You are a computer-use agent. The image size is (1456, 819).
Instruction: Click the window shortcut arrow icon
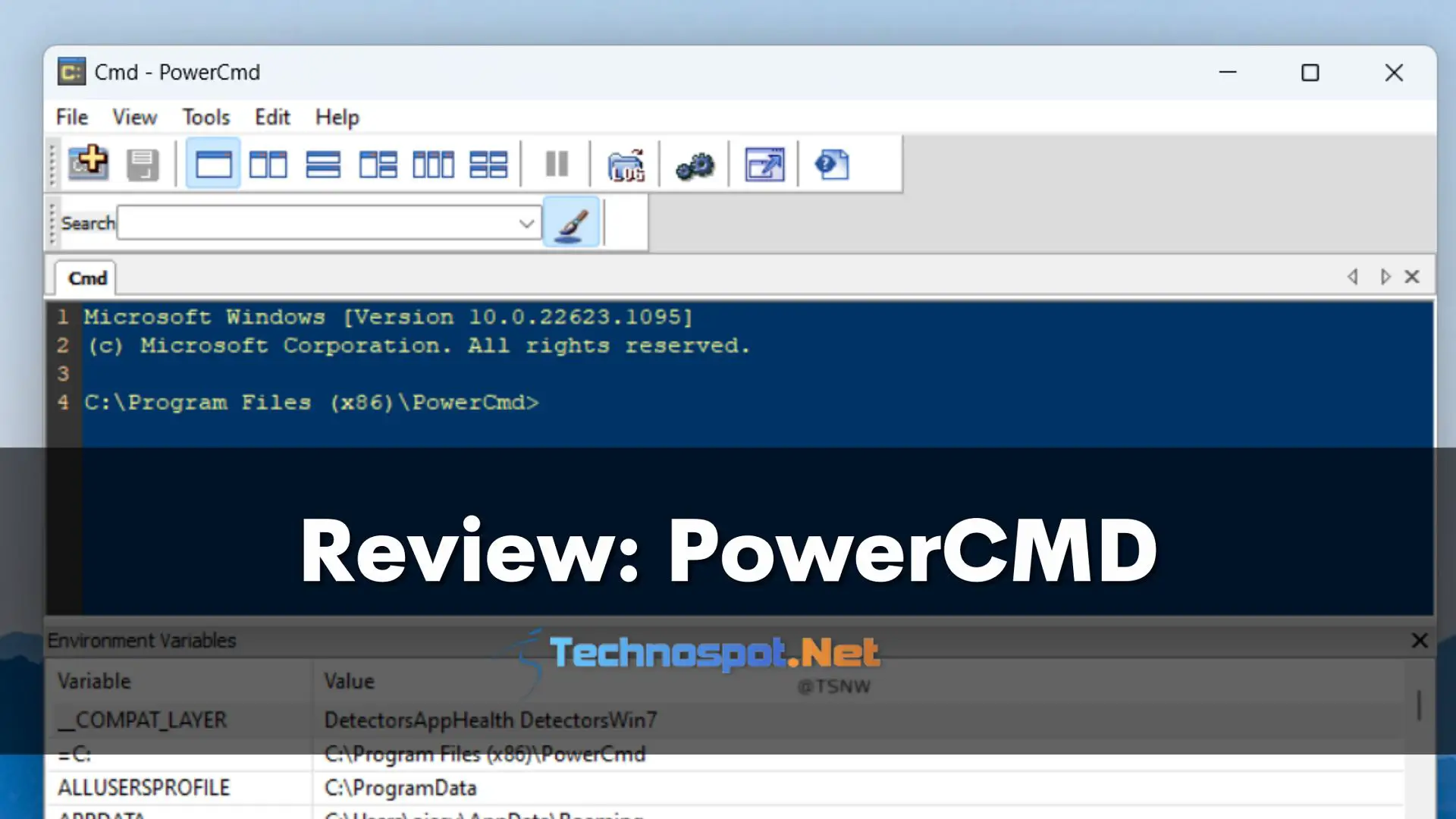[x=764, y=165]
